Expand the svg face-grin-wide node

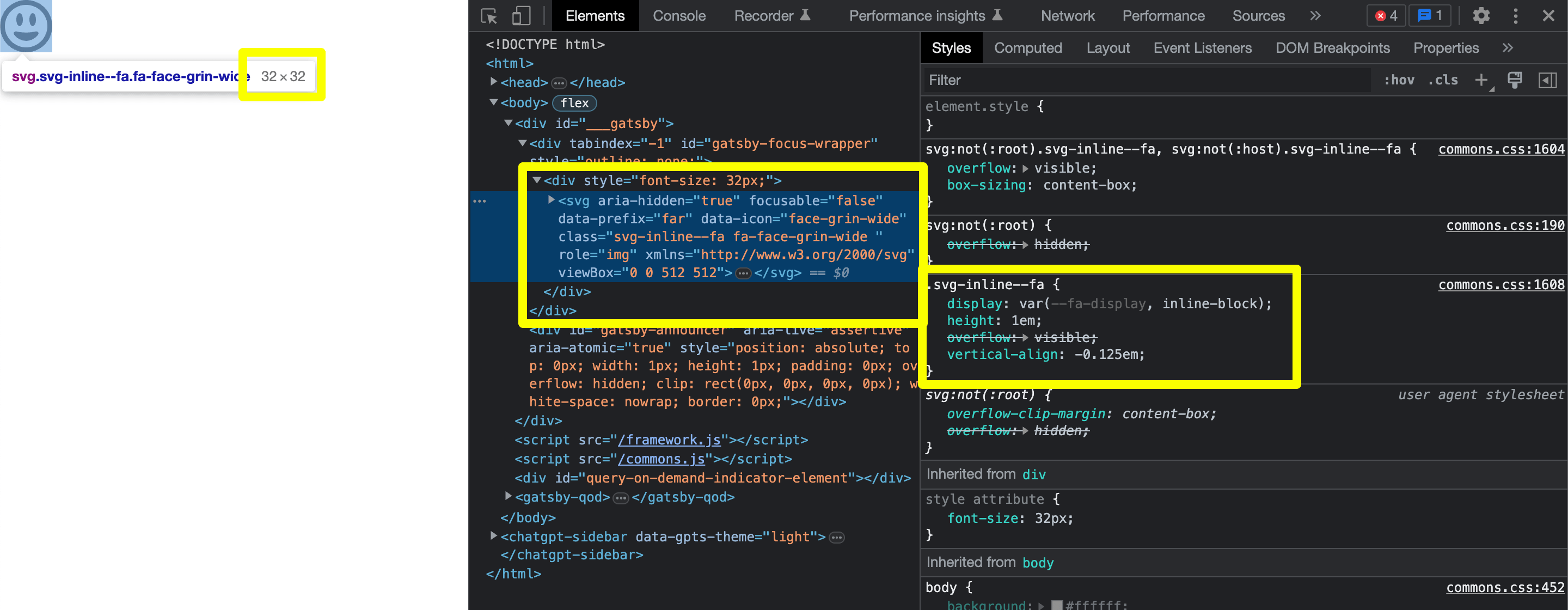pos(552,200)
